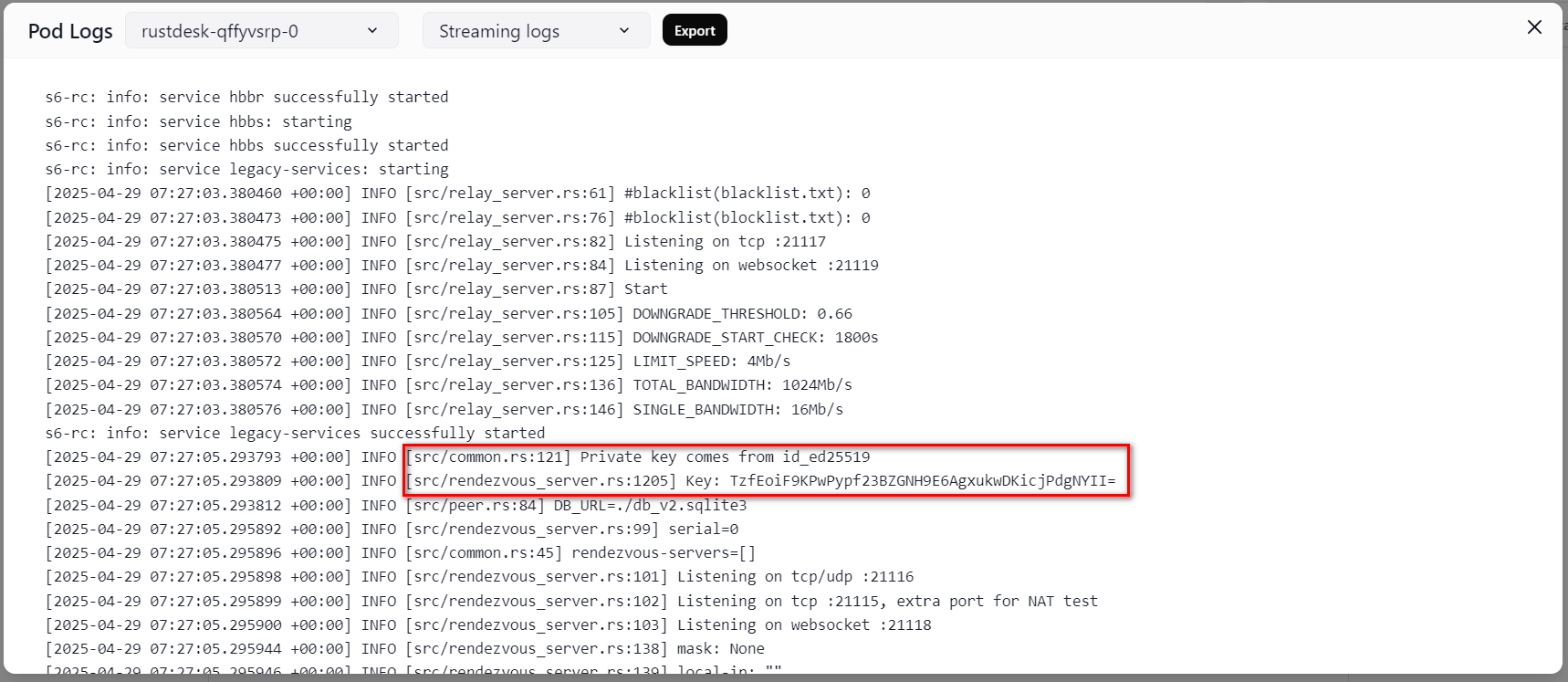The image size is (1568, 682).
Task: Expand the Streaming logs dropdown
Action: tap(535, 31)
